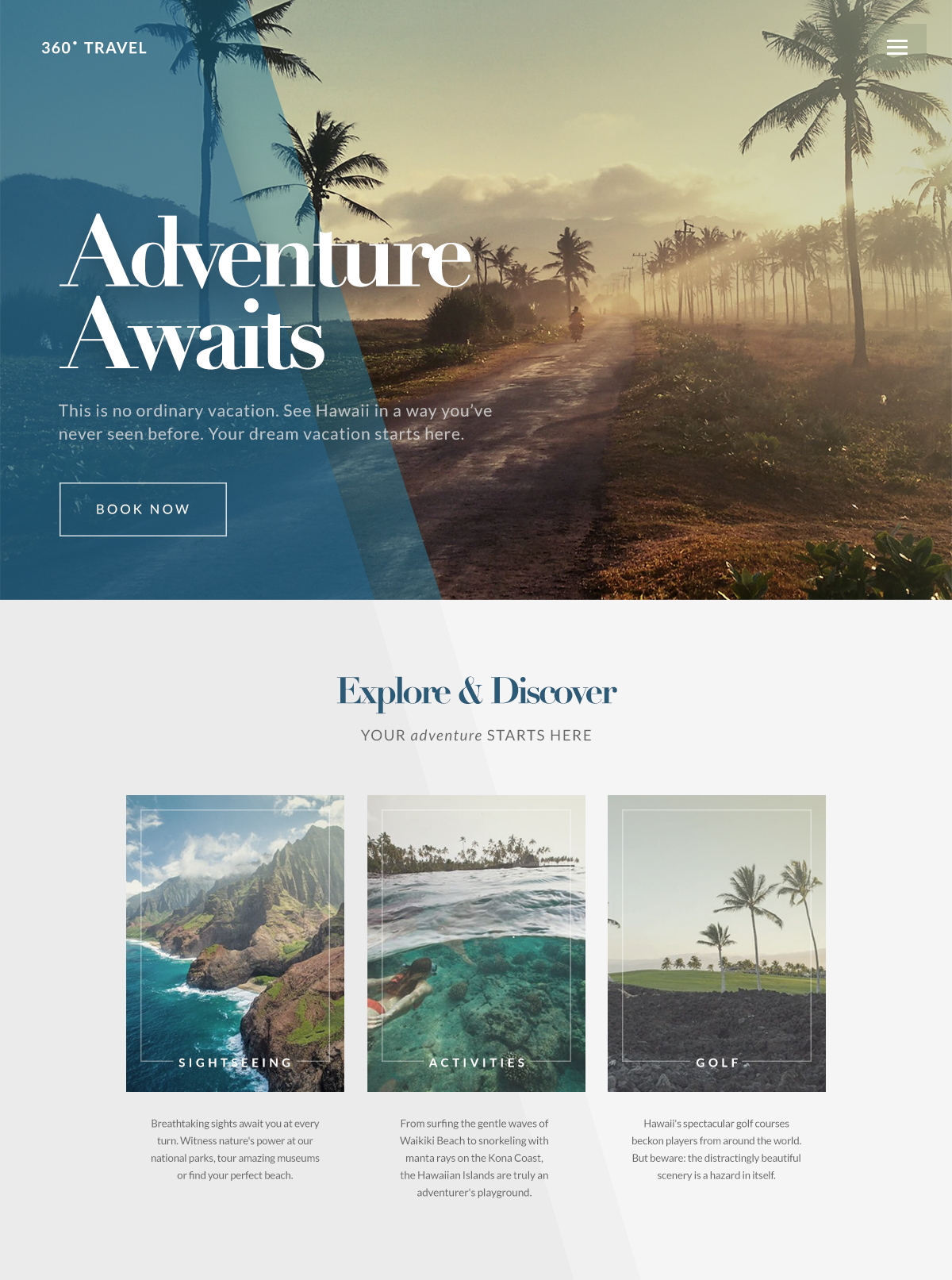Select the GOLF label
952x1280 pixels.
[718, 1063]
